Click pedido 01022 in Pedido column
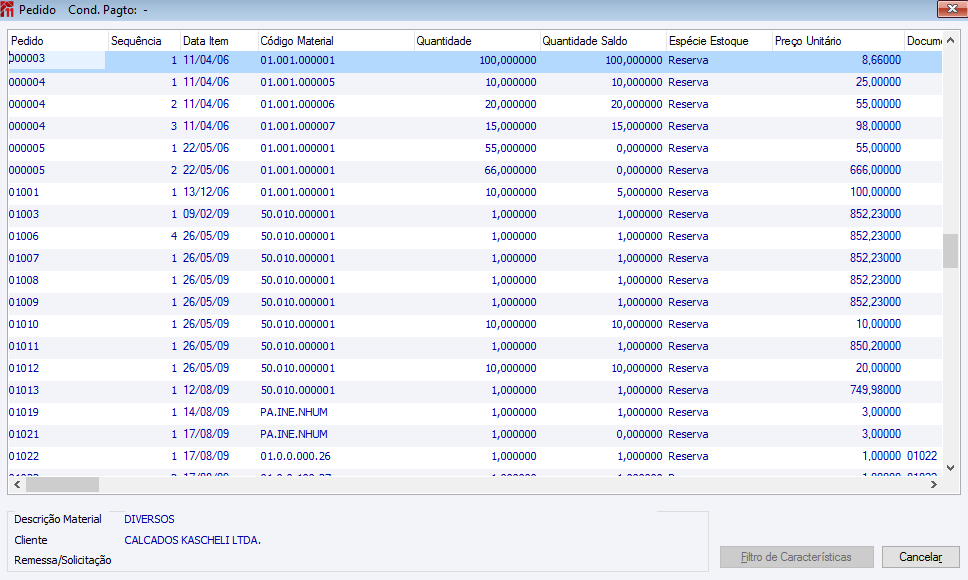 (x=23, y=456)
